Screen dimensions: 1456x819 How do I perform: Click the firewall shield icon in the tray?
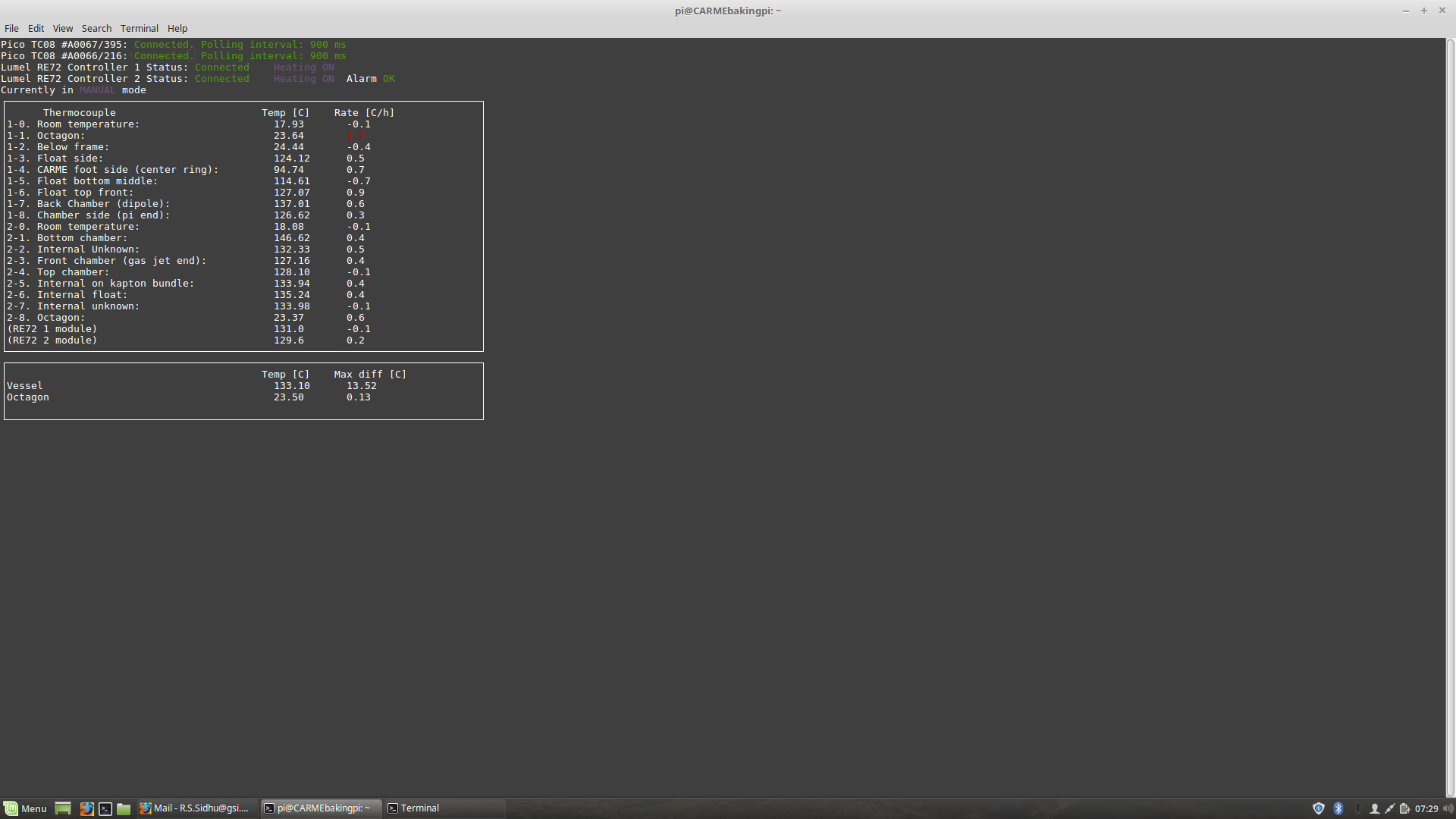point(1318,808)
